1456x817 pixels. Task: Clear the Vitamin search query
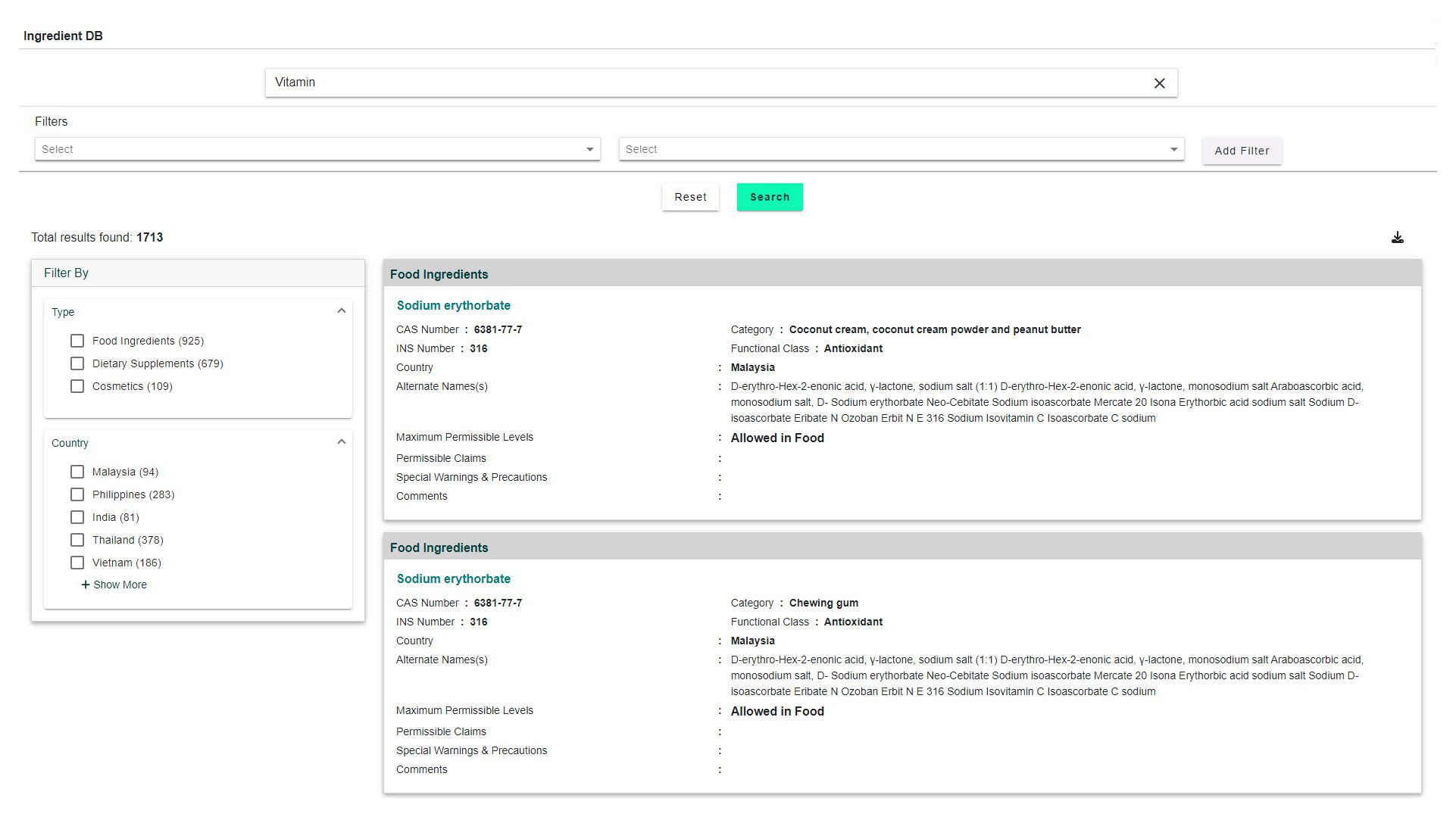1159,83
